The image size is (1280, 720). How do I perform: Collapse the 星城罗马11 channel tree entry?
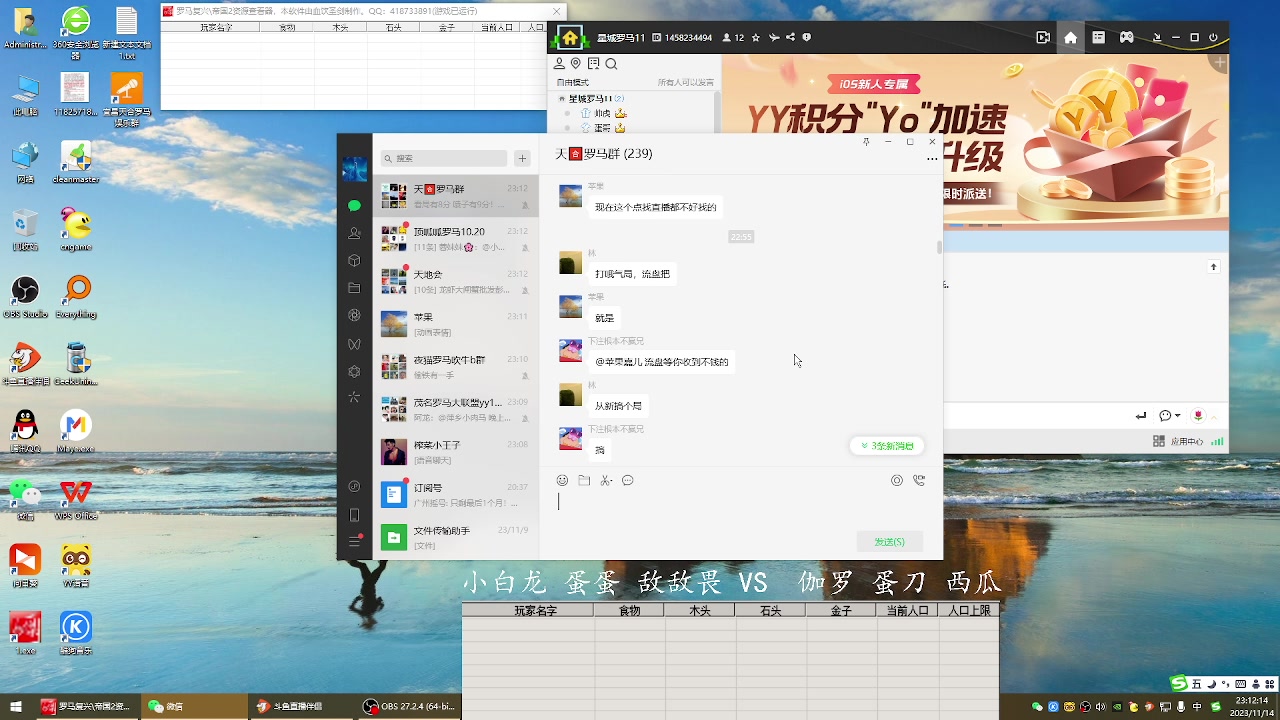561,99
